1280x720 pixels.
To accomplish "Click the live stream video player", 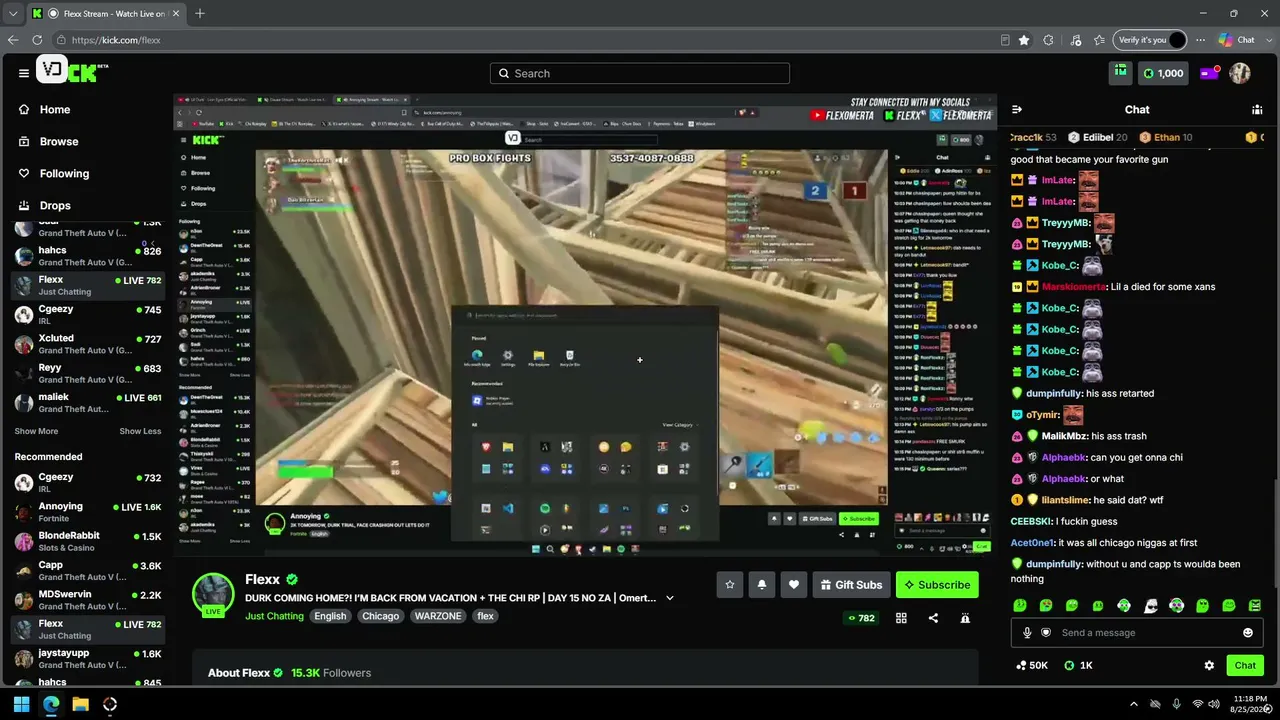I will pos(586,325).
